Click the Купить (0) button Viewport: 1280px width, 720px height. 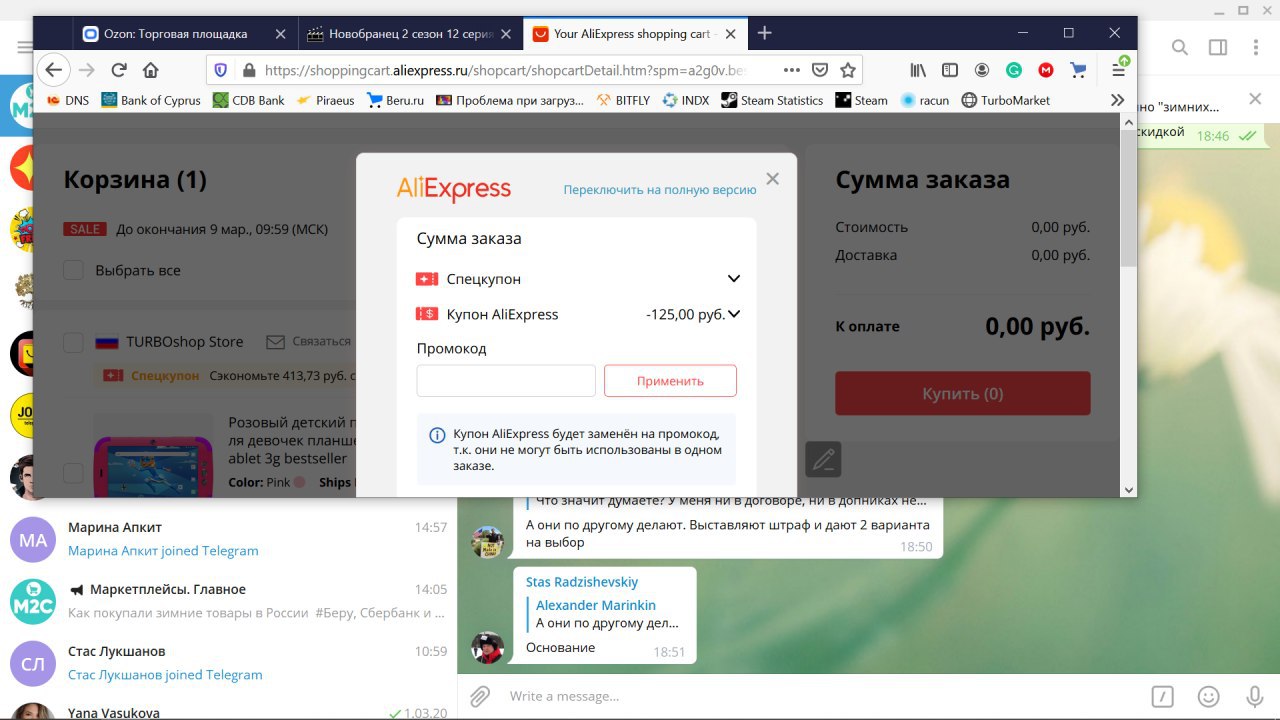pos(962,393)
